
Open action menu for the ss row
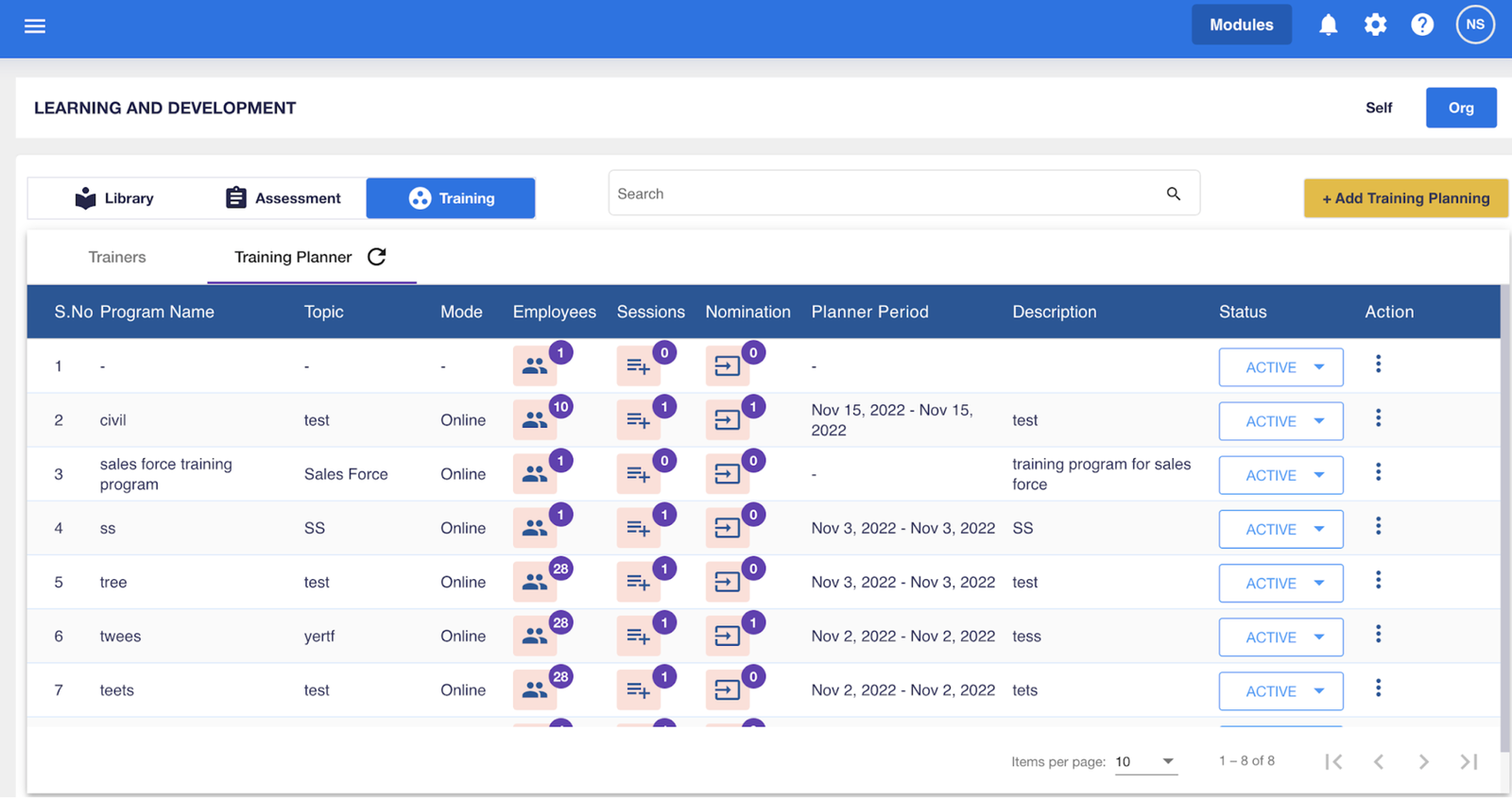pos(1378,526)
